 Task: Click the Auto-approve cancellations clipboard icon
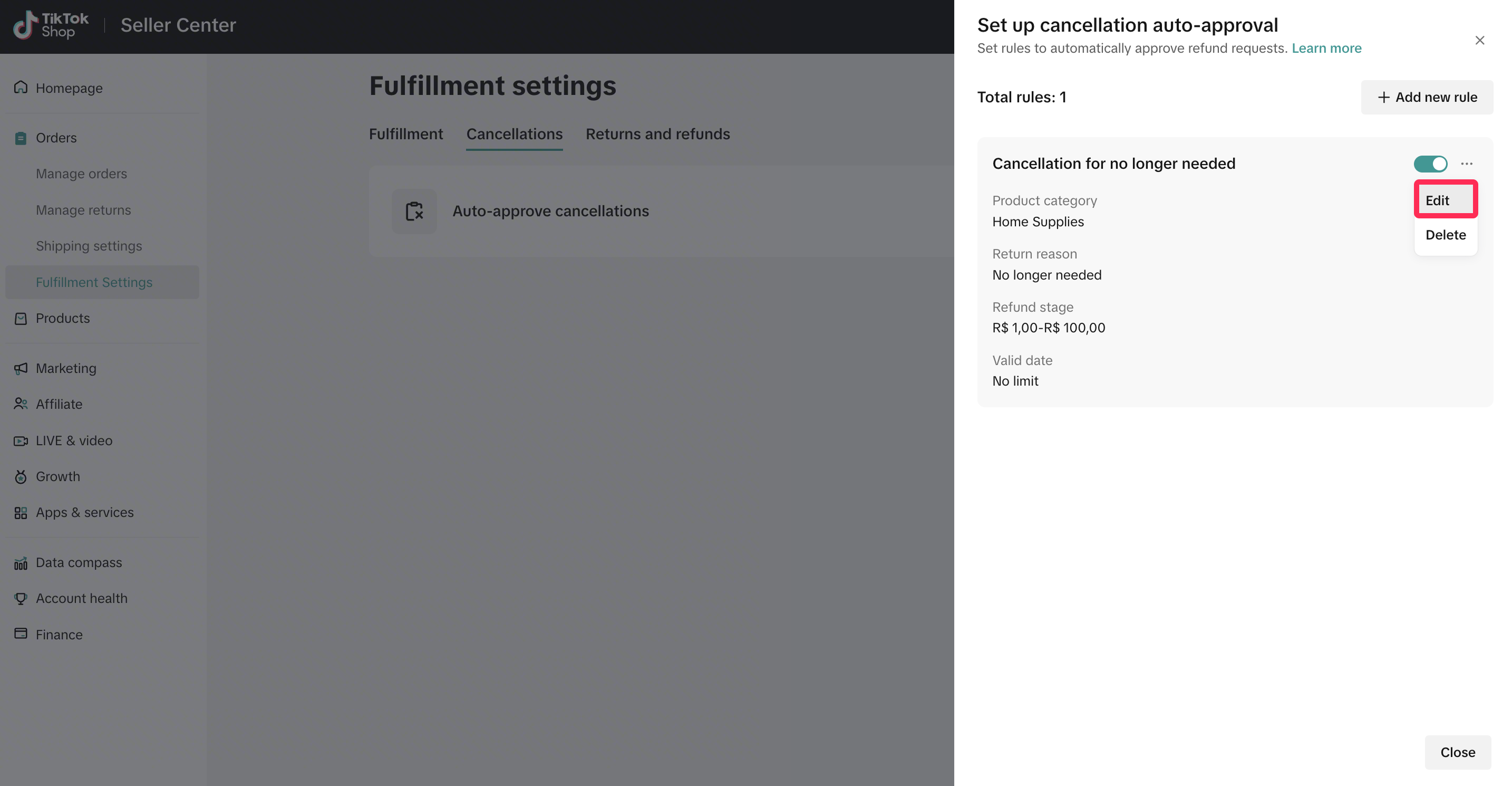414,211
